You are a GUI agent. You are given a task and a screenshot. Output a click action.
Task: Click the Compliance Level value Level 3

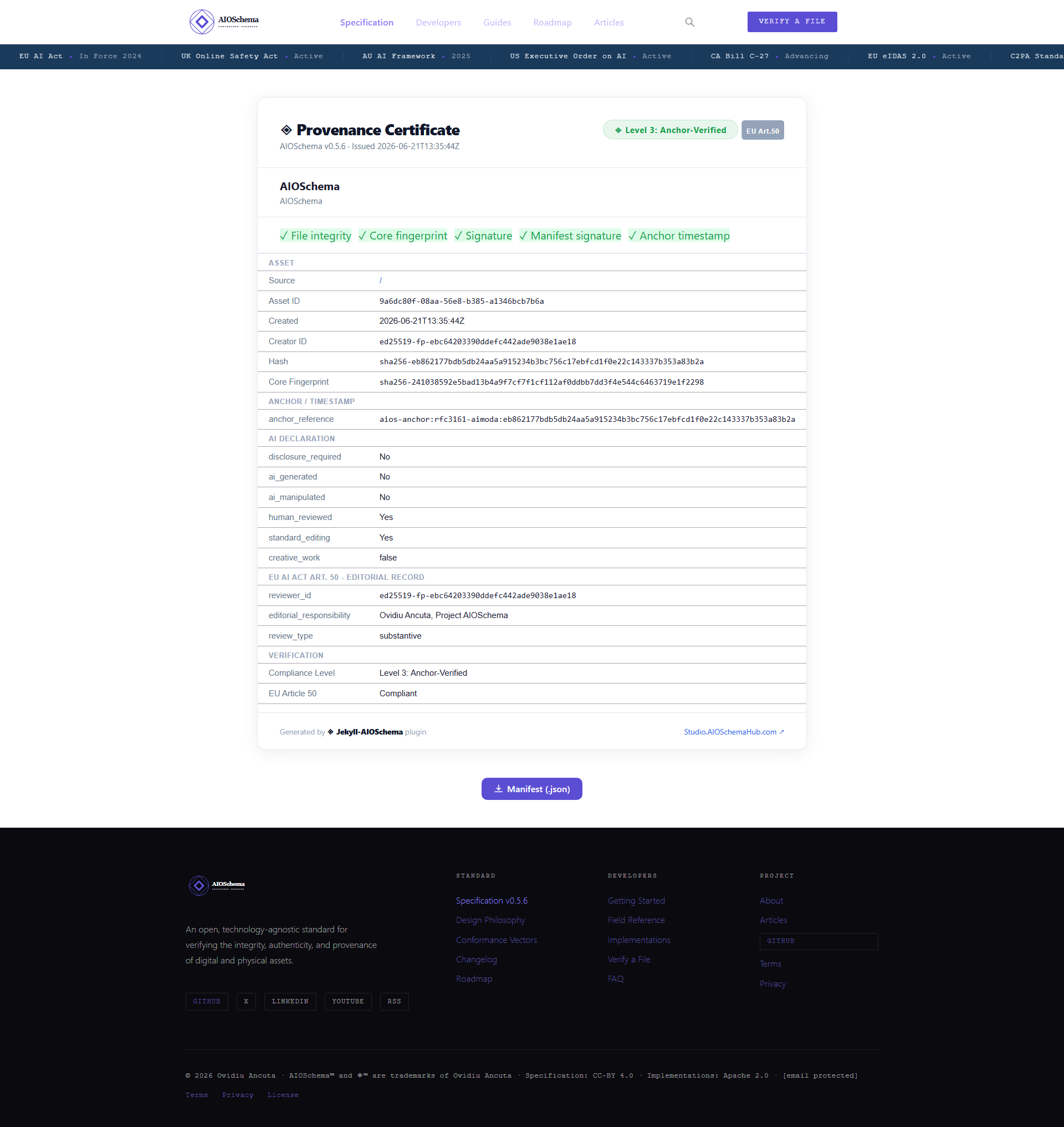(x=423, y=673)
